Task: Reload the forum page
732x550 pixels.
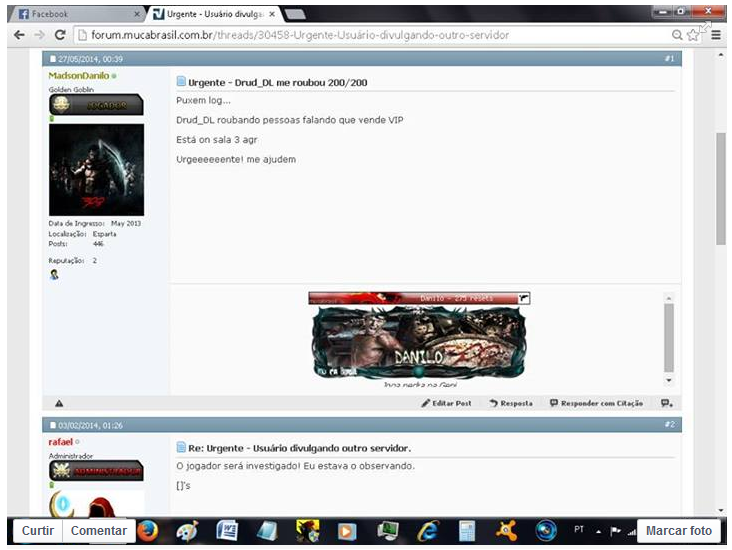Action: [x=59, y=35]
